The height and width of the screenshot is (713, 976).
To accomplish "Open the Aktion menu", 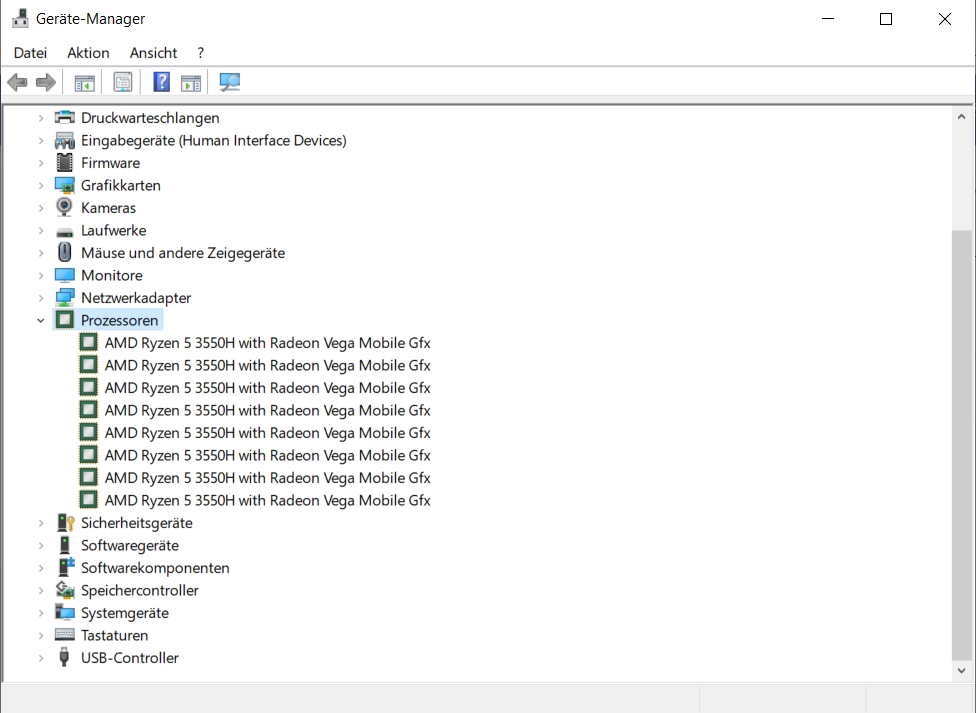I will pyautogui.click(x=88, y=53).
